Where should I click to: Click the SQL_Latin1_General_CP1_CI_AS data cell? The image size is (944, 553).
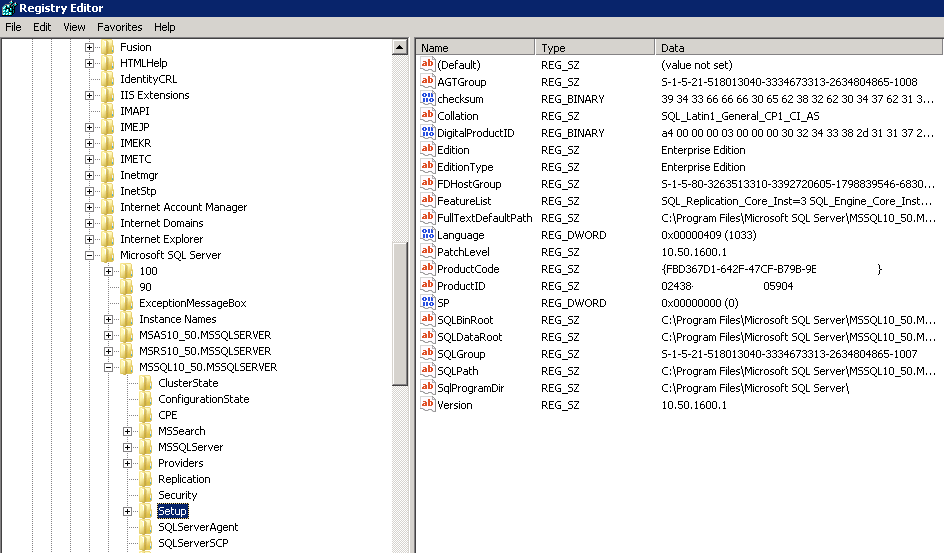point(740,116)
